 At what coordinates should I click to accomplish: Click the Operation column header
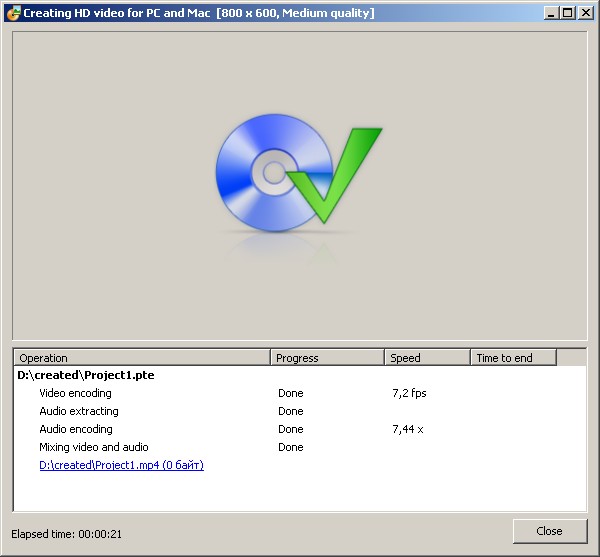(142, 358)
